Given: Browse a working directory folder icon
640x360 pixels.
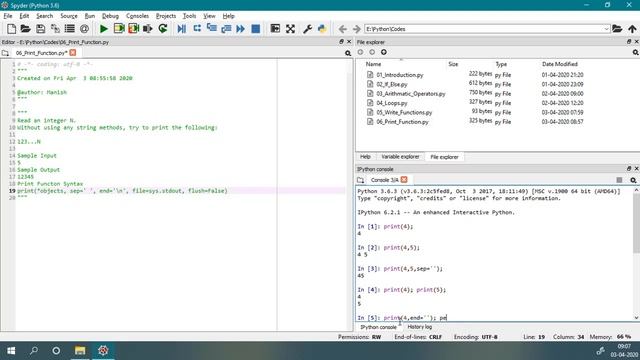Looking at the screenshot, I should tap(617, 29).
